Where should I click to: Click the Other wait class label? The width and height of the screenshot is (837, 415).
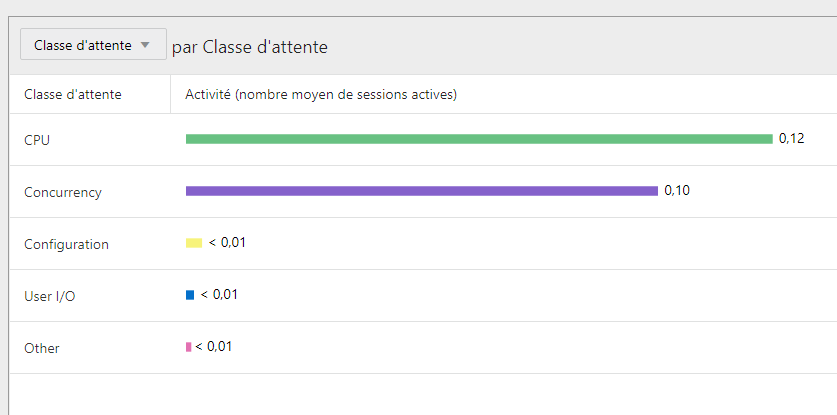[x=42, y=348]
